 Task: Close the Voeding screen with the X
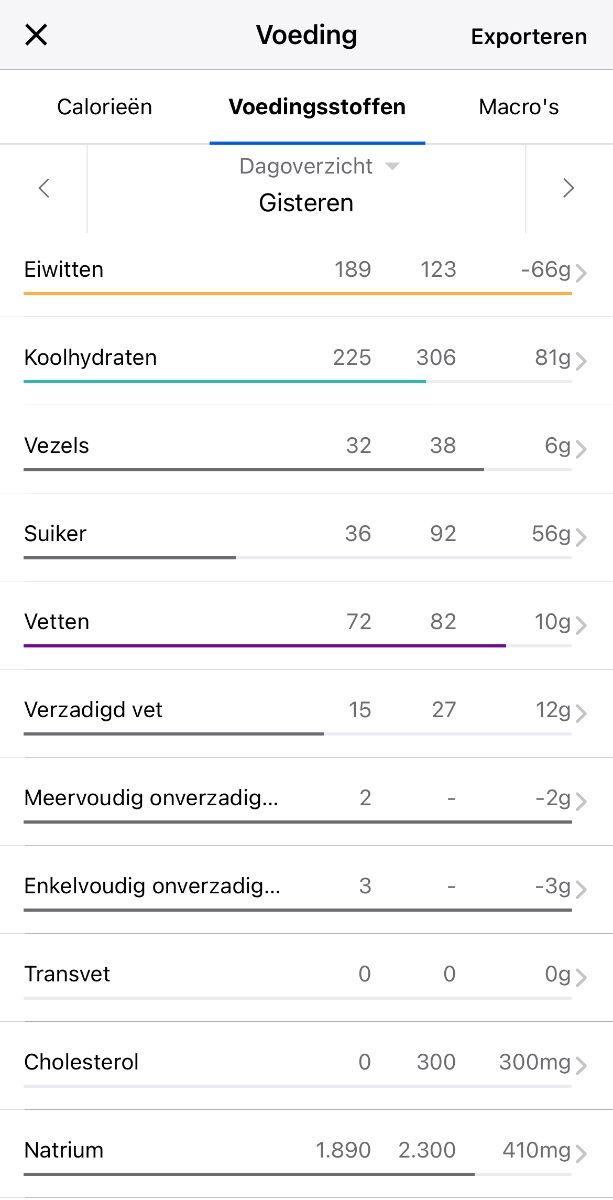click(36, 35)
